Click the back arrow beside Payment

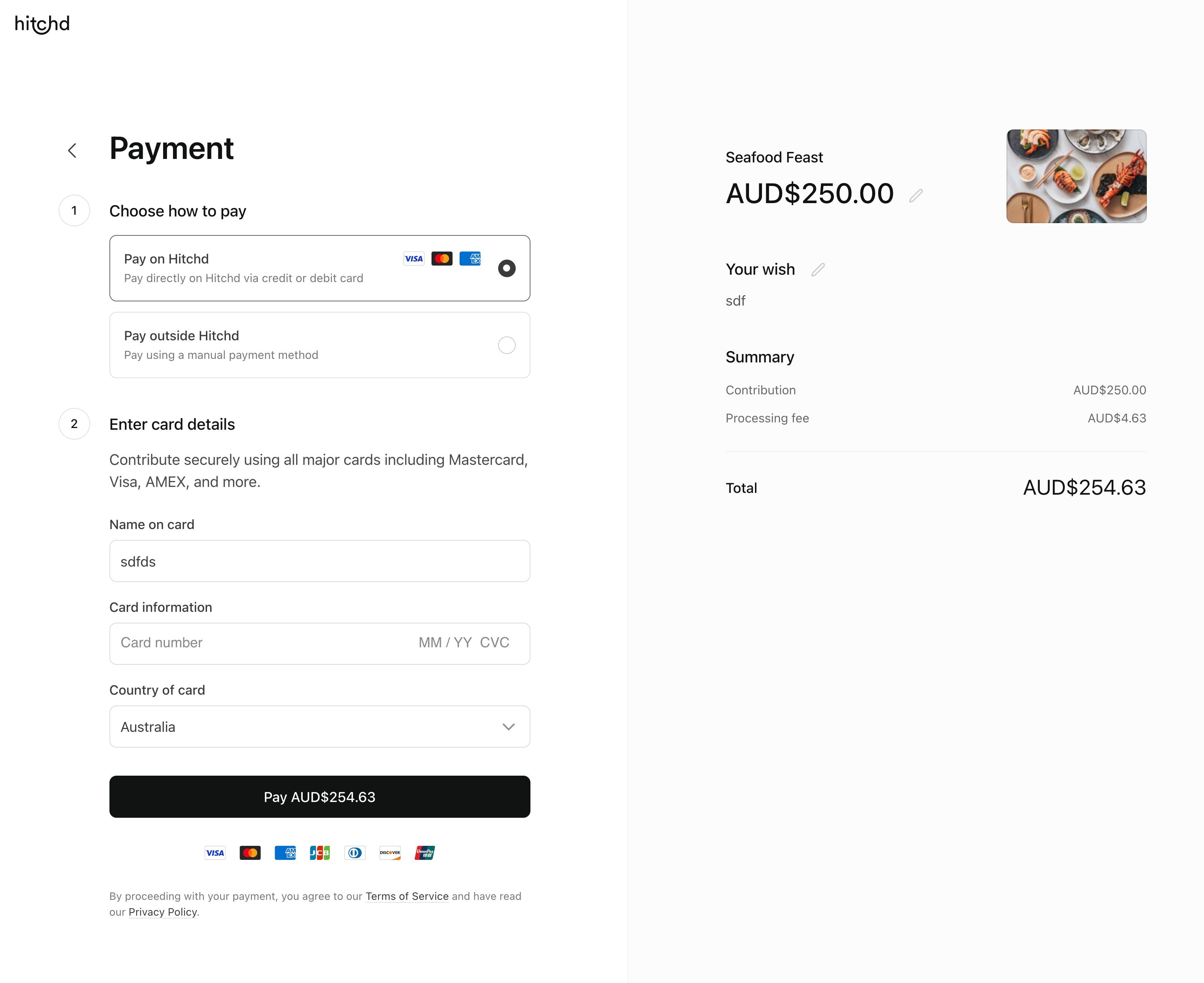pyautogui.click(x=73, y=150)
